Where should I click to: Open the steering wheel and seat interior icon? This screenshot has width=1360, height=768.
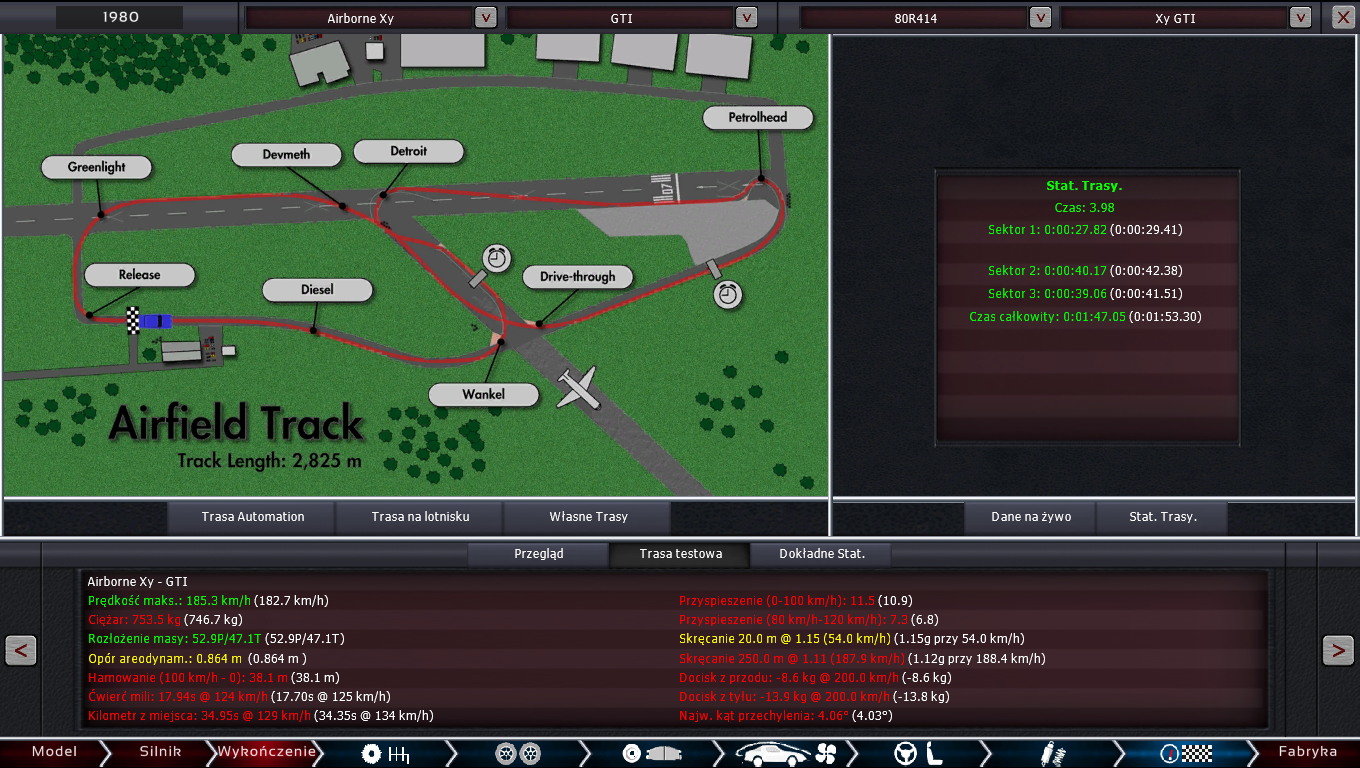[x=918, y=753]
